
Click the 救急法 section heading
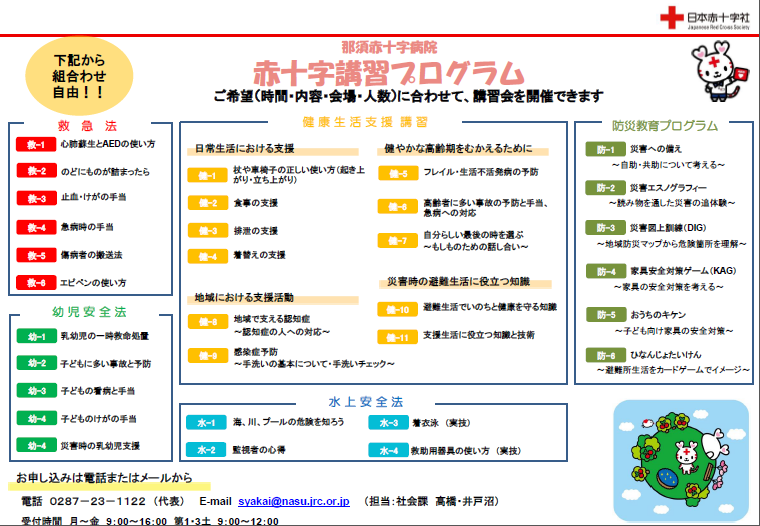[88, 126]
